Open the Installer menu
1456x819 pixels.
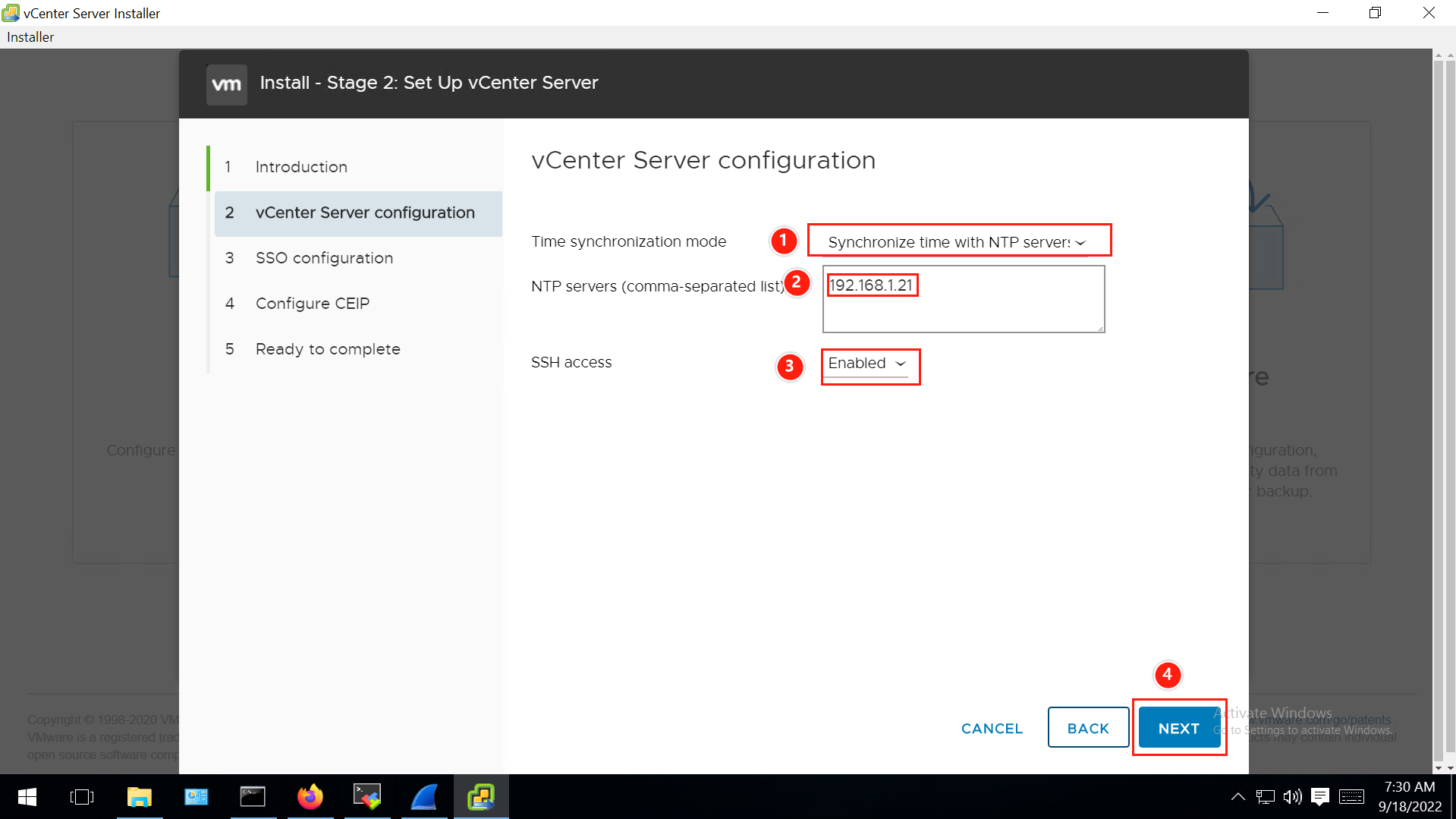(30, 37)
